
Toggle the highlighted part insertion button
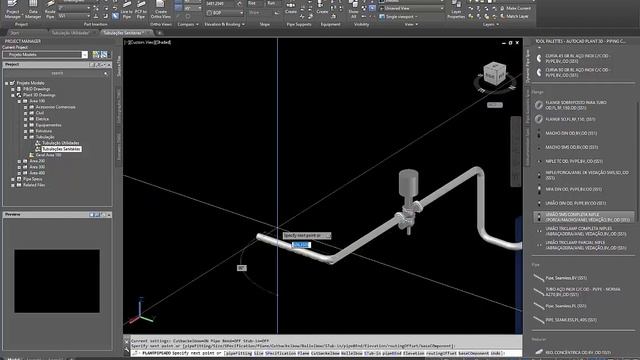pos(116,16)
